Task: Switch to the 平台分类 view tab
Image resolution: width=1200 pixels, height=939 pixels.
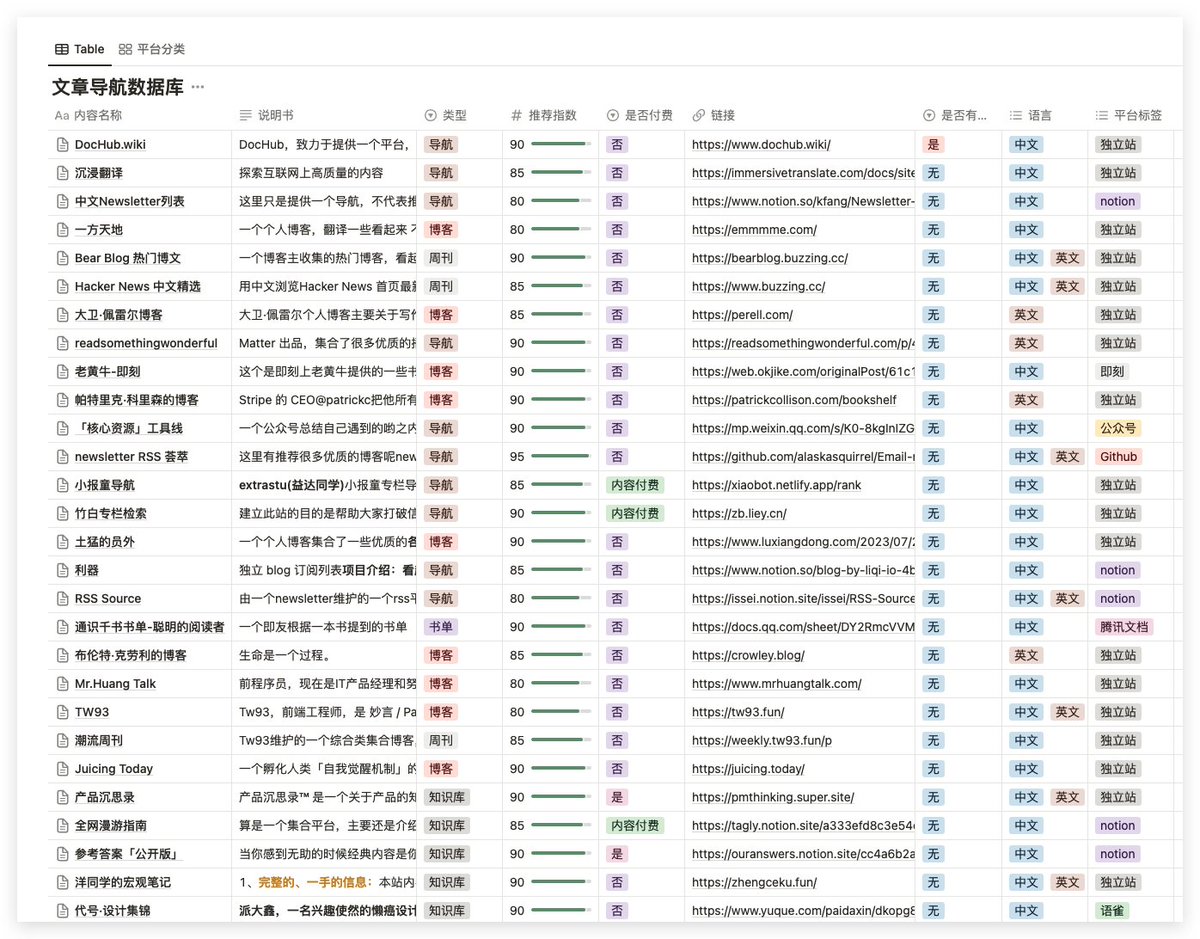Action: click(x=160, y=48)
